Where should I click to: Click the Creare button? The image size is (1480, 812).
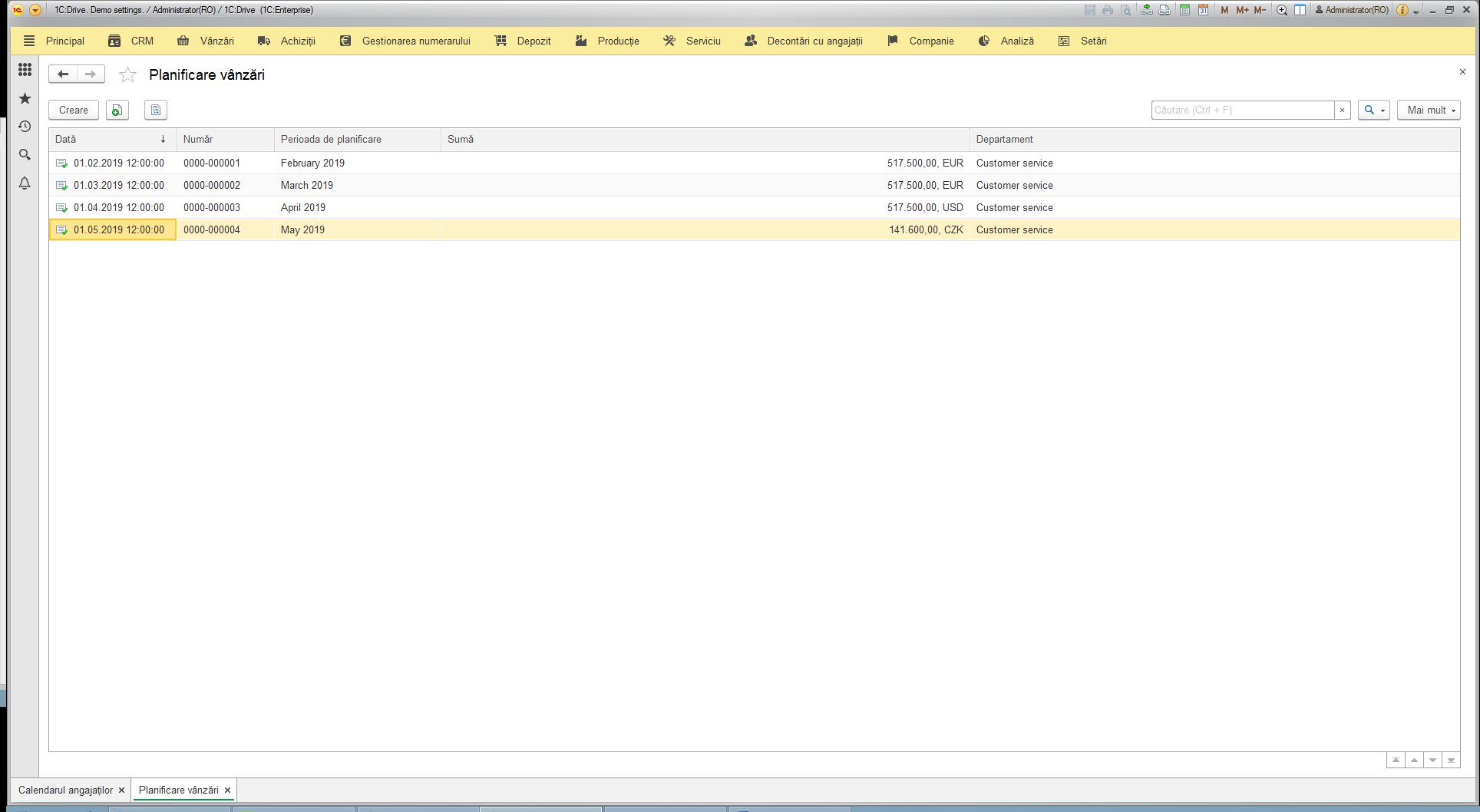click(x=74, y=111)
